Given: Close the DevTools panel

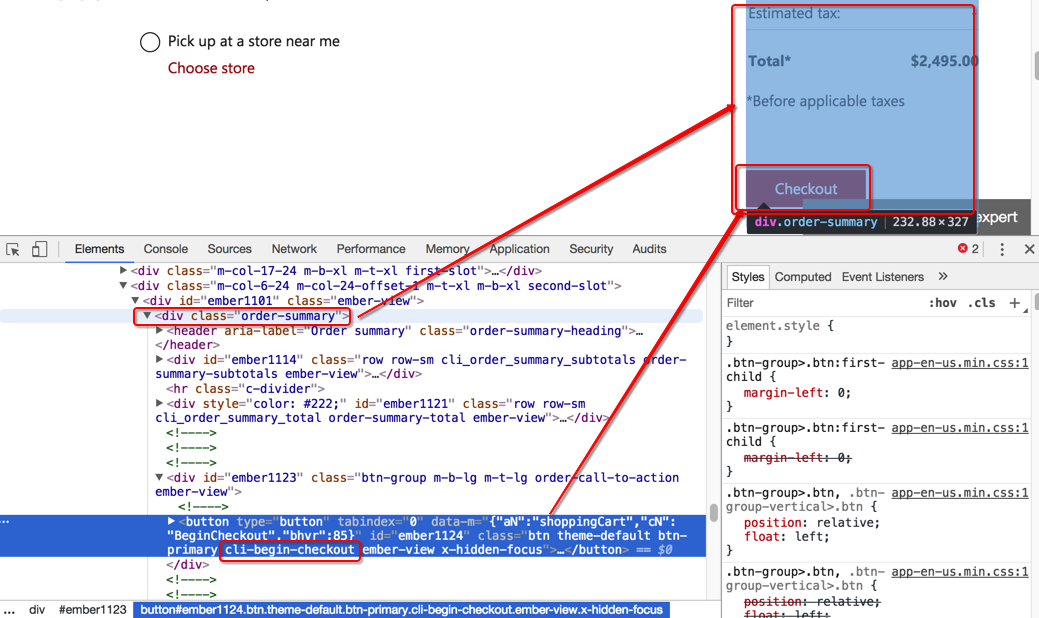Looking at the screenshot, I should click(1029, 249).
